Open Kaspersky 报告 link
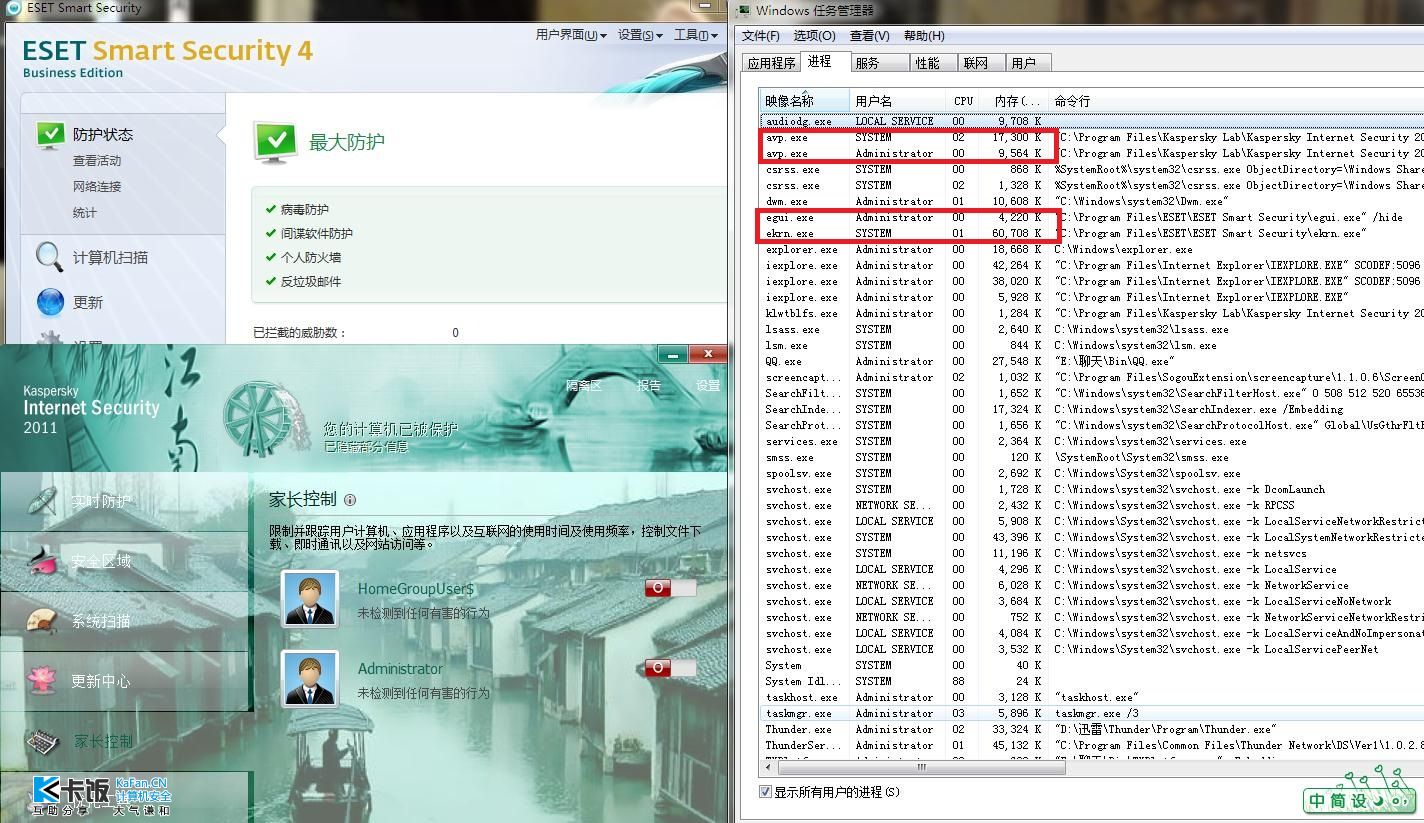1424x823 pixels. click(648, 386)
